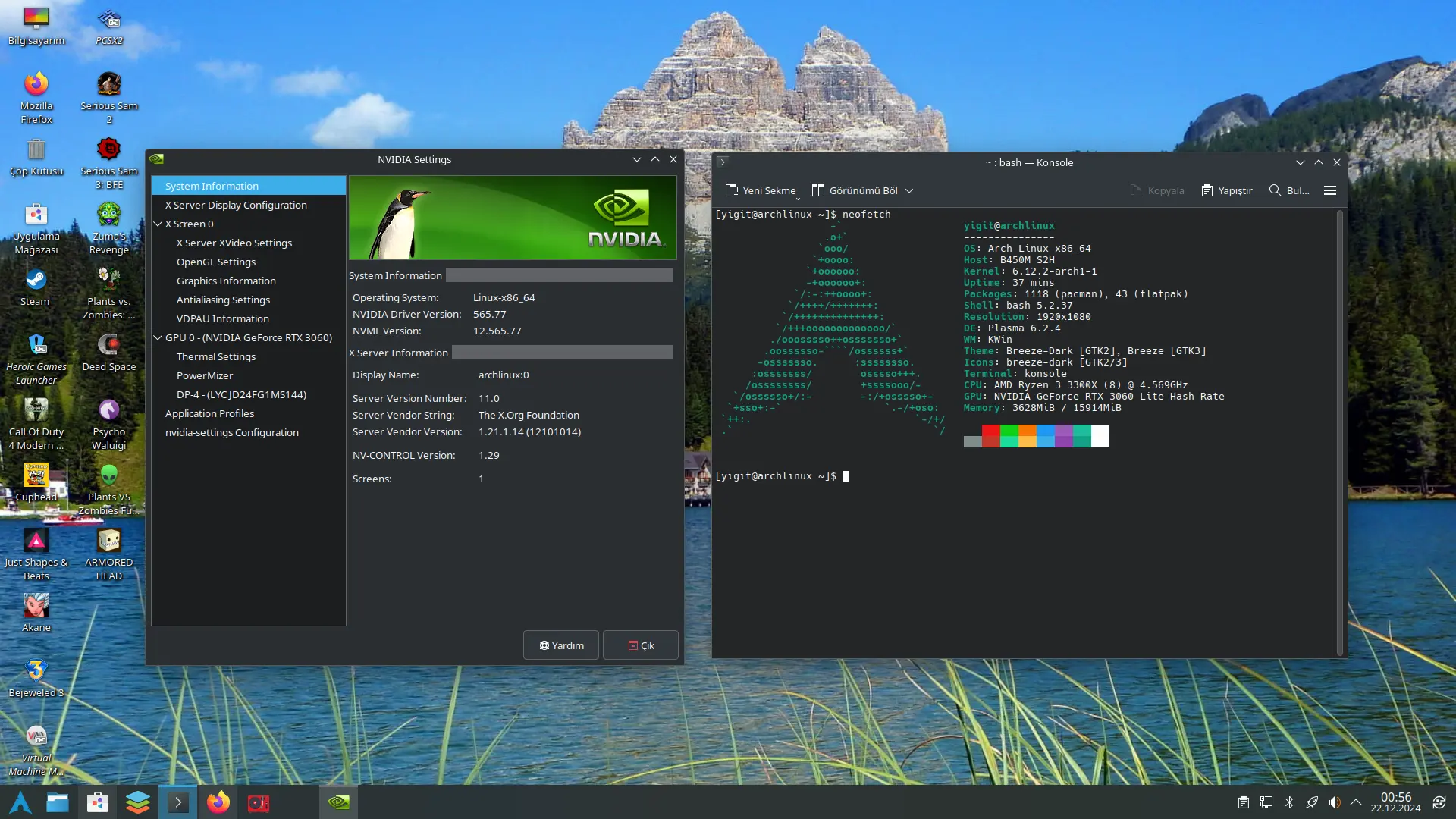Open the Çöp Kutusu trash icon
This screenshot has height=819, width=1456.
coord(36,157)
